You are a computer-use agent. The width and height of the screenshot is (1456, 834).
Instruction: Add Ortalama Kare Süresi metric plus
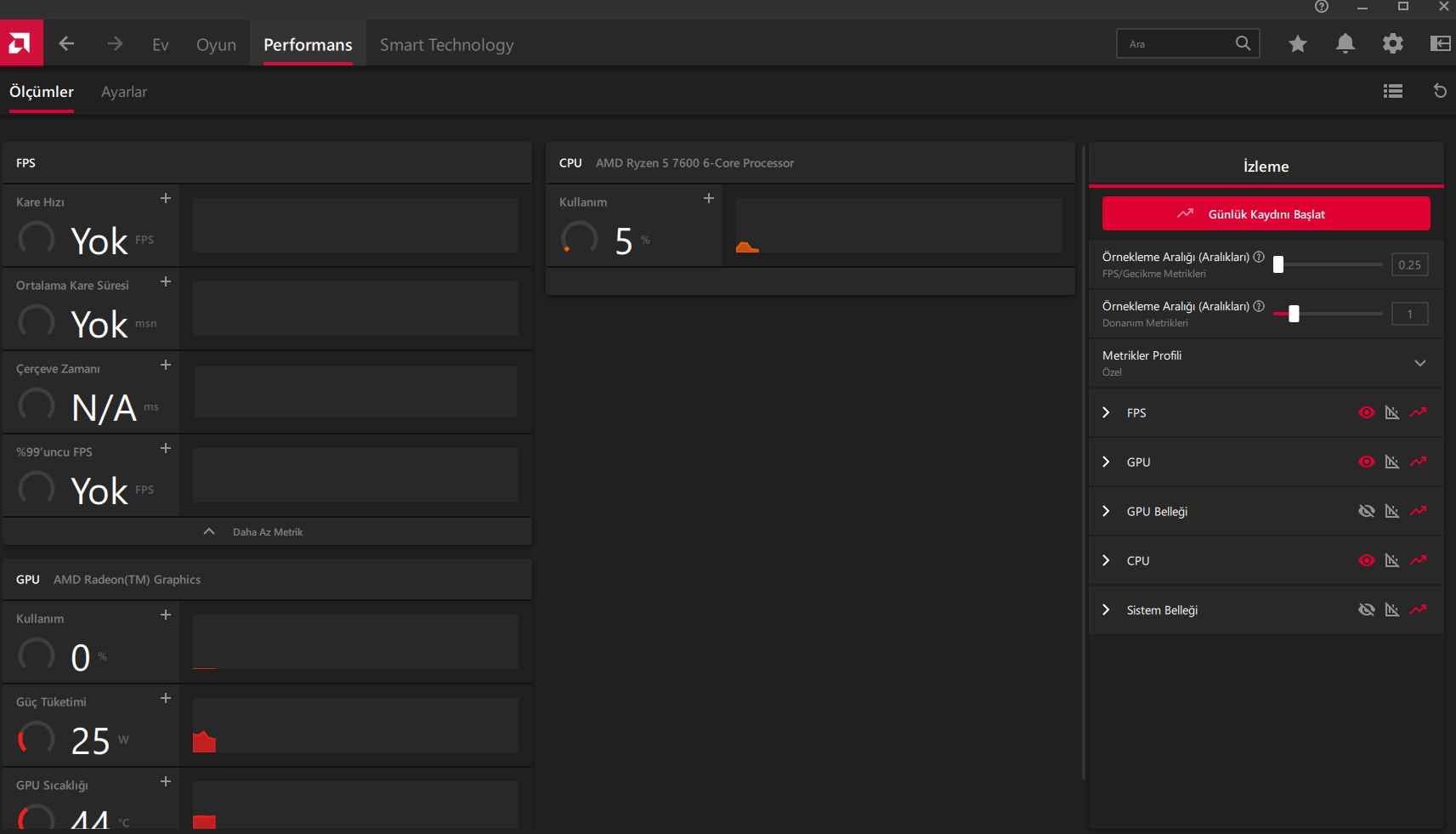pyautogui.click(x=166, y=281)
